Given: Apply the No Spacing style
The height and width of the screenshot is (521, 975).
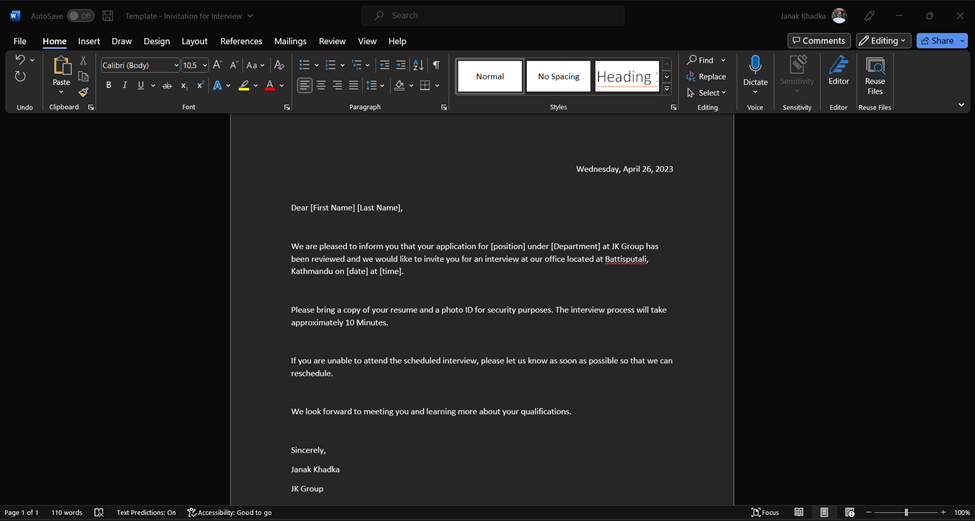Looking at the screenshot, I should [x=558, y=76].
